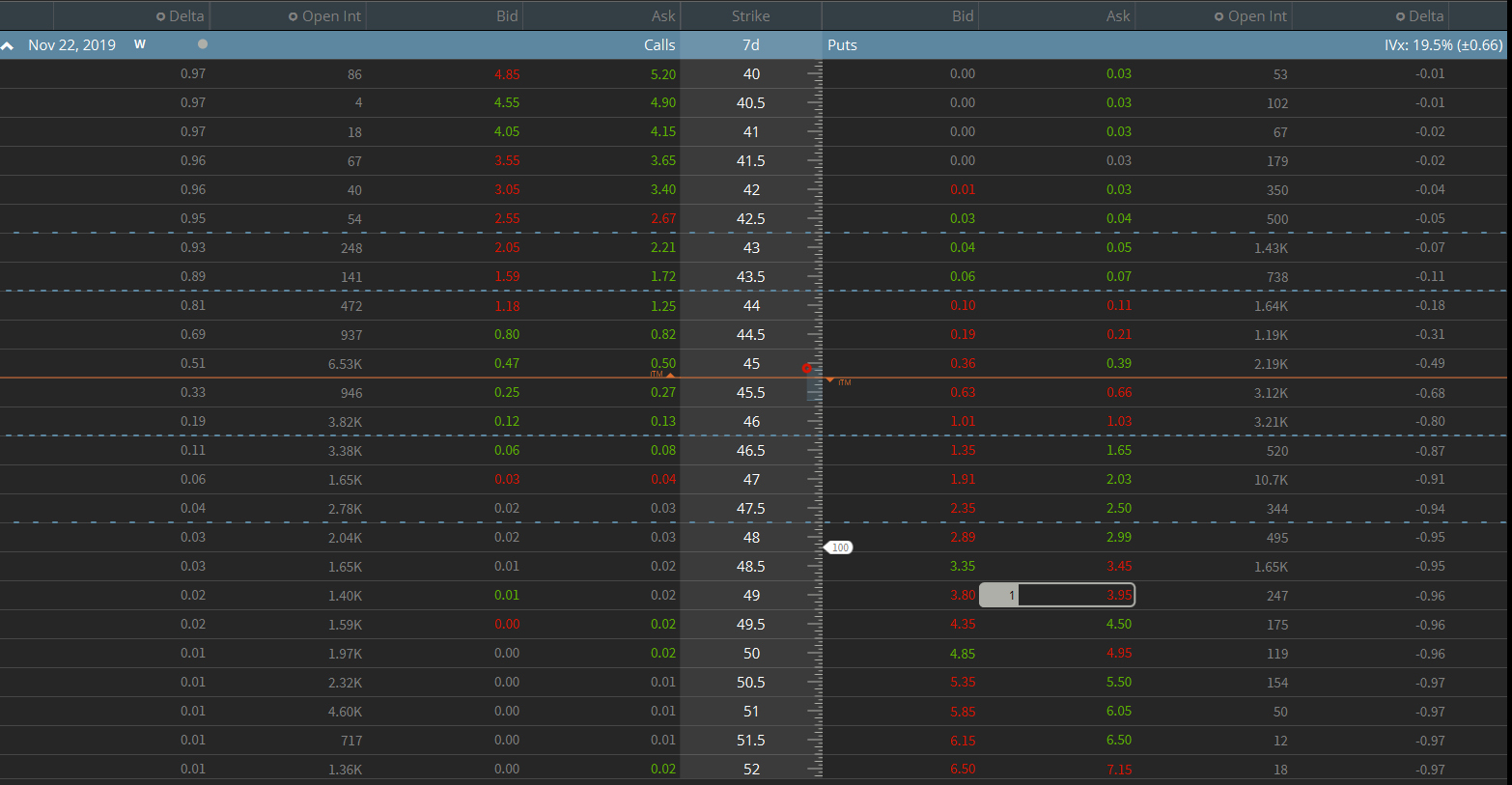1512x785 pixels.
Task: Click the 40 strike call bid 4.85
Action: tap(506, 74)
